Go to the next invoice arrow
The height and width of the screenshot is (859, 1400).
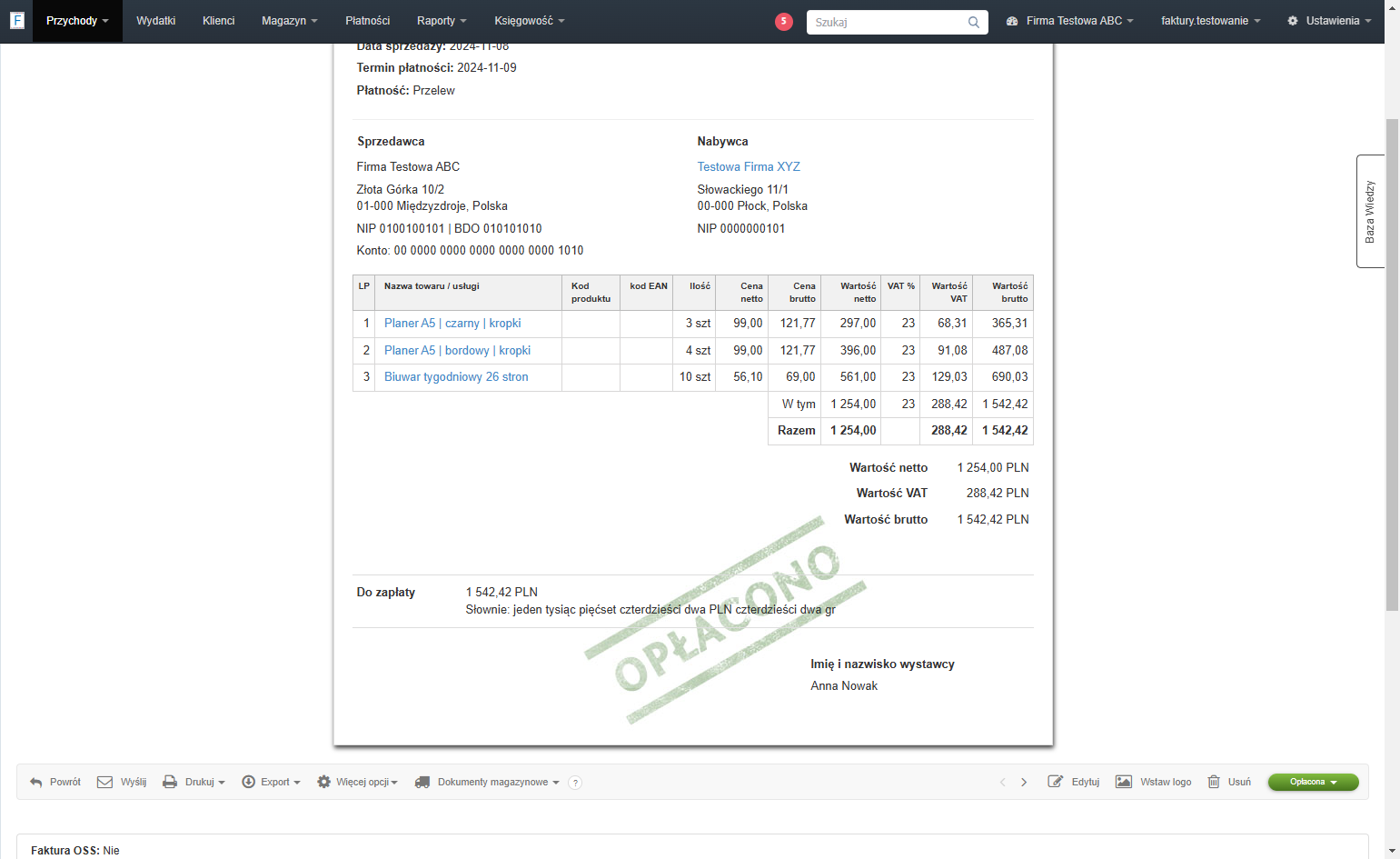click(x=1024, y=783)
